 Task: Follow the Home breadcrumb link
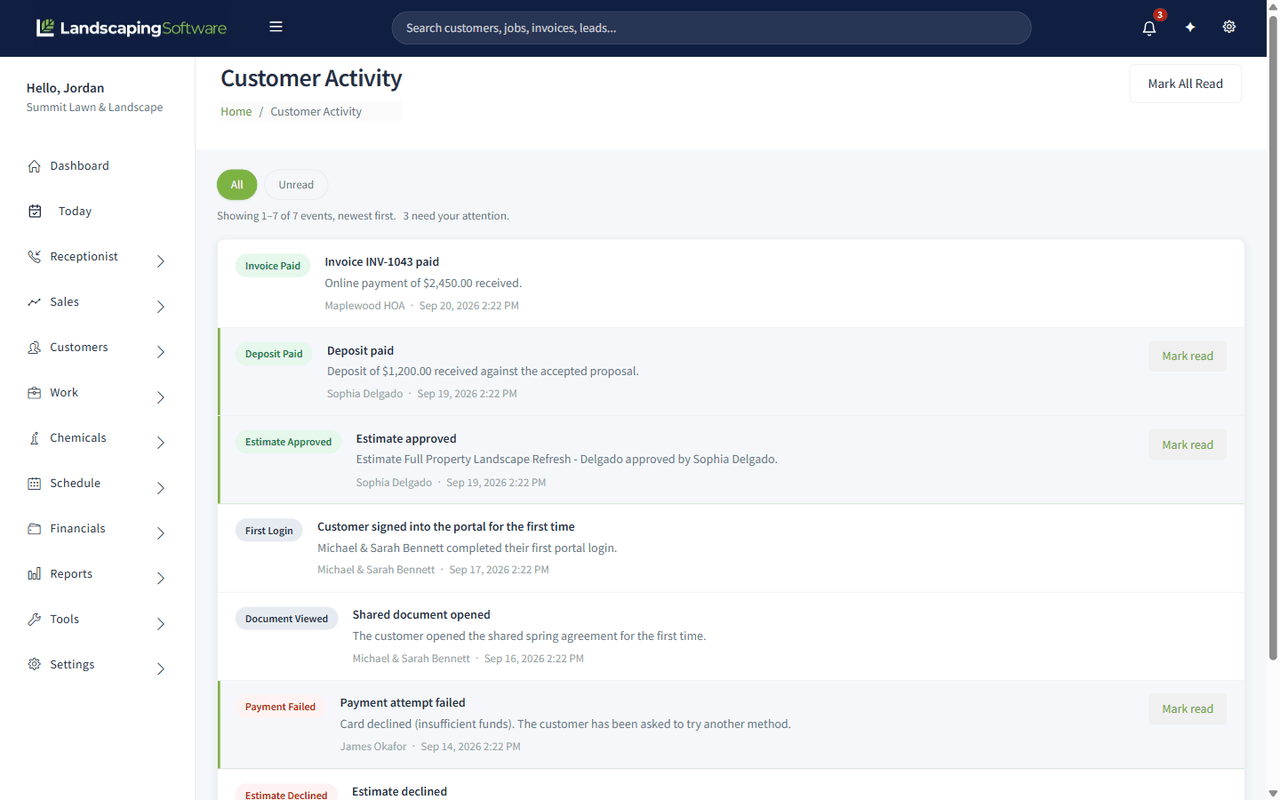(x=236, y=112)
